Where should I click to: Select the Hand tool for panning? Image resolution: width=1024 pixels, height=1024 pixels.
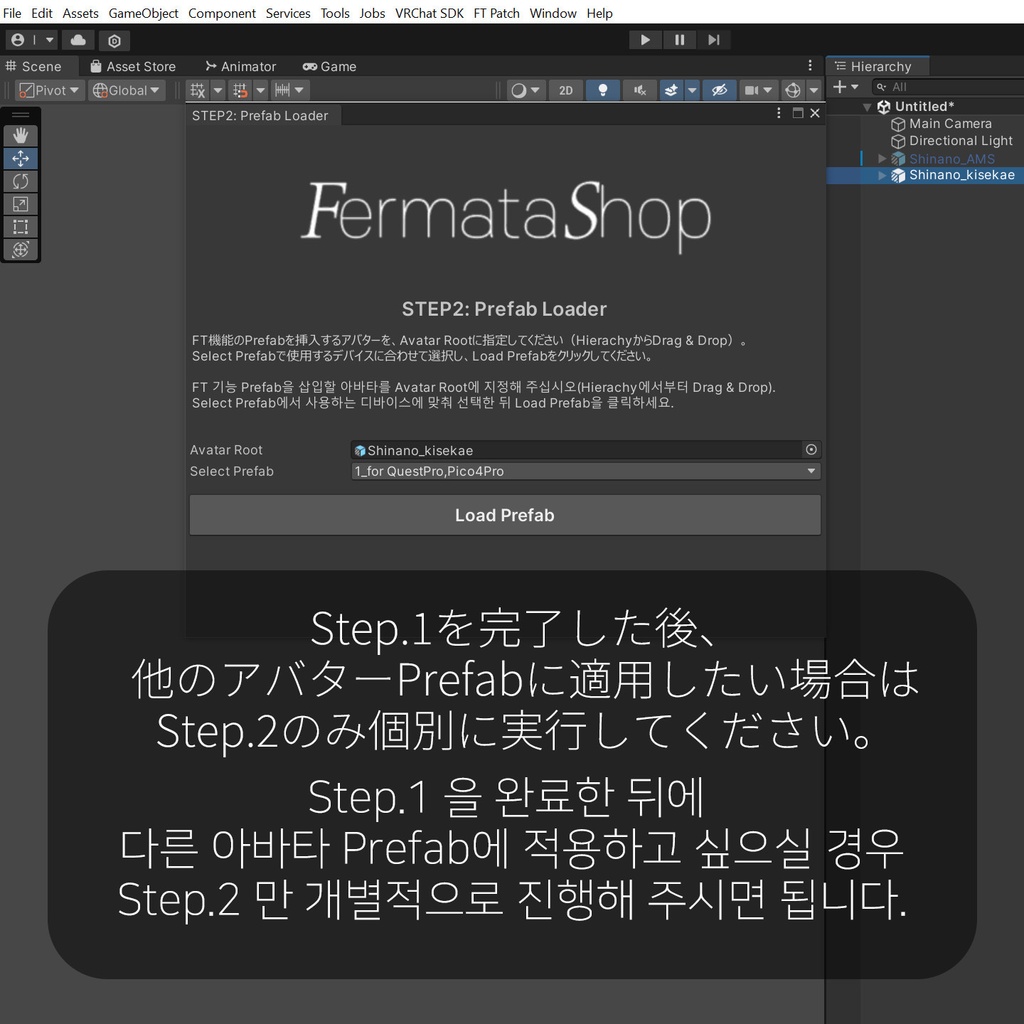[x=20, y=134]
